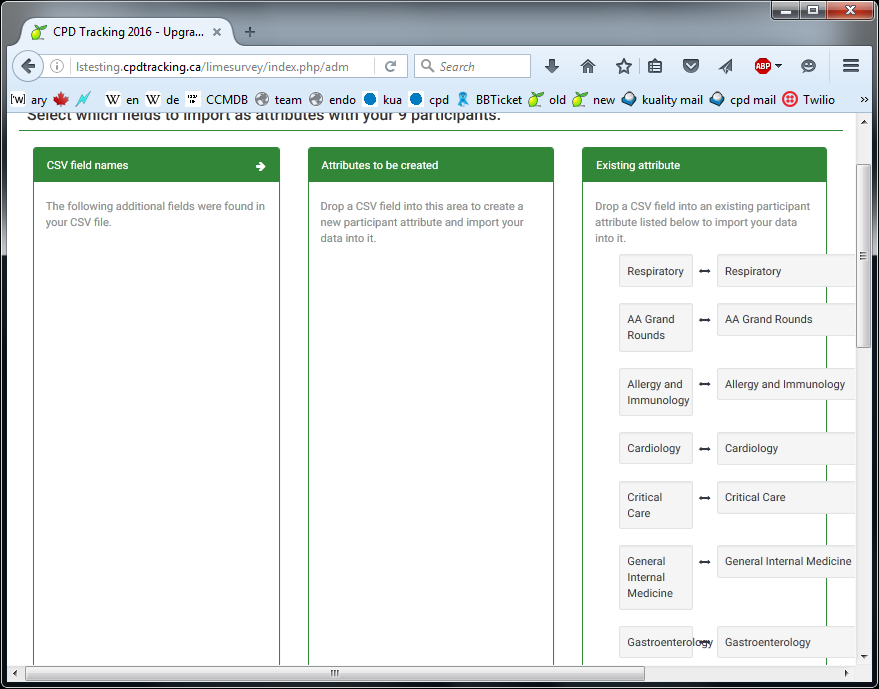This screenshot has width=879, height=689.
Task: Open the 'old' LimeSurvey bookmark
Action: click(x=547, y=100)
